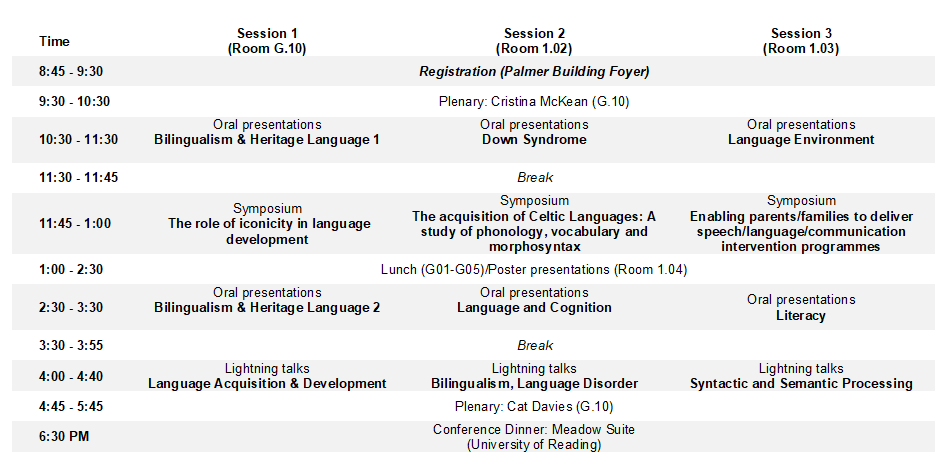Click the Down Syndrome oral presentations
This screenshot has height=452, width=950.
534,140
